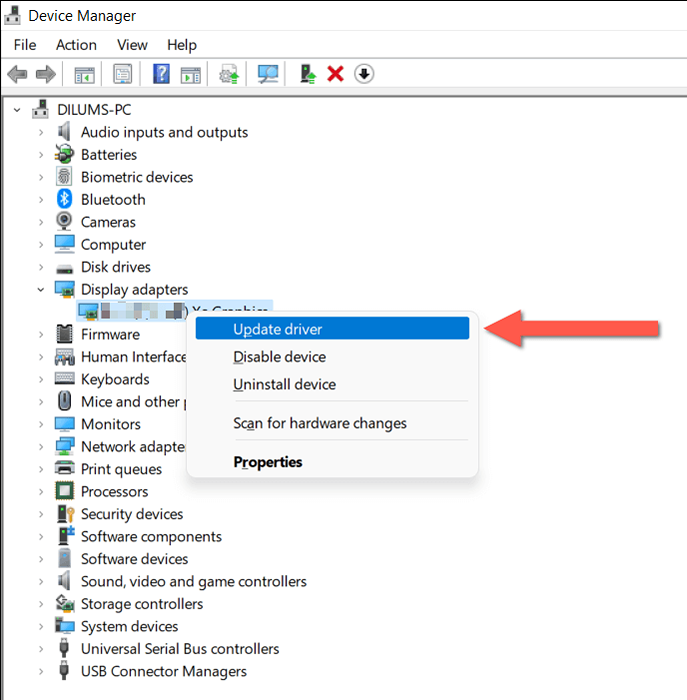Expand the Audio inputs and outputs node
The image size is (687, 700).
41,133
